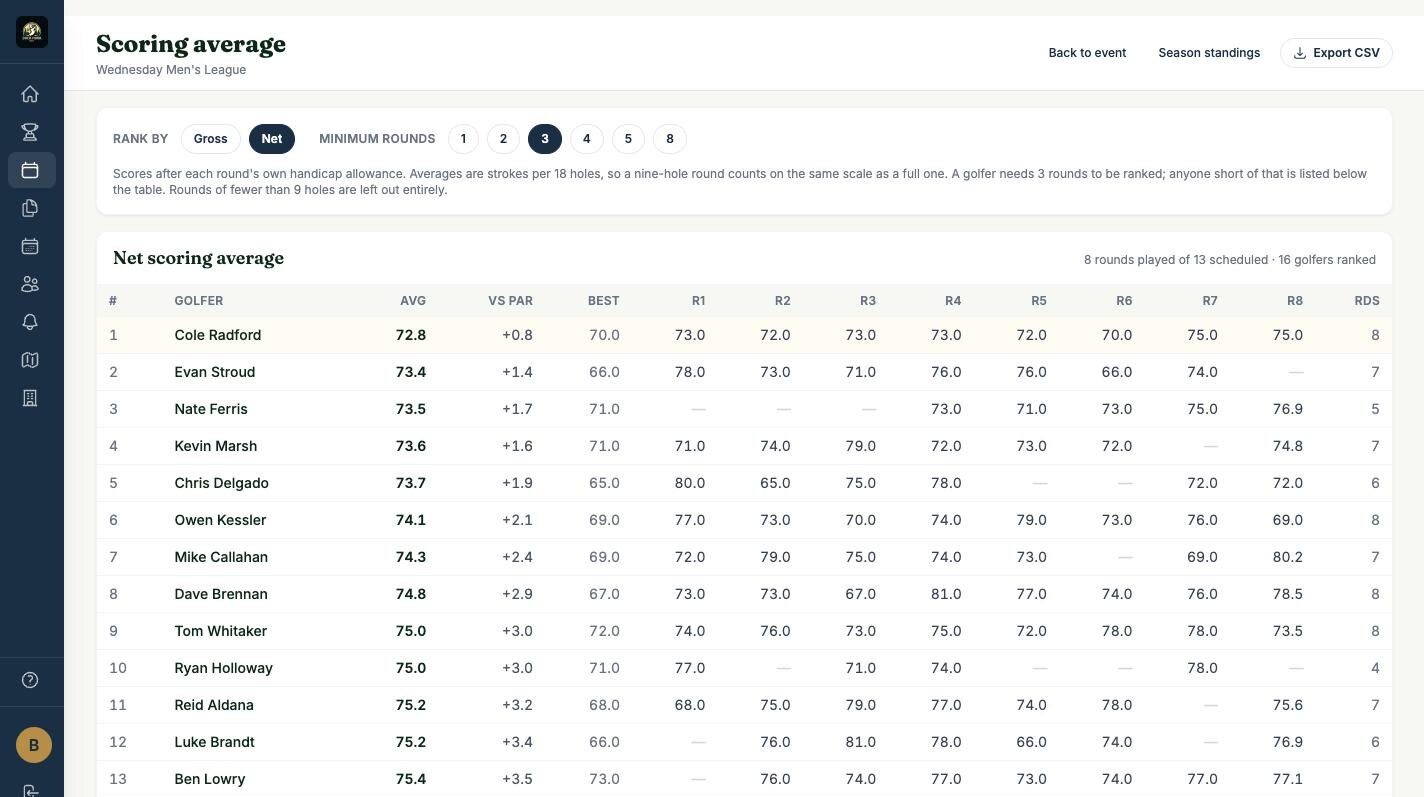Open the building icon in the sidebar
Viewport: 1424px width, 797px height.
30,398
